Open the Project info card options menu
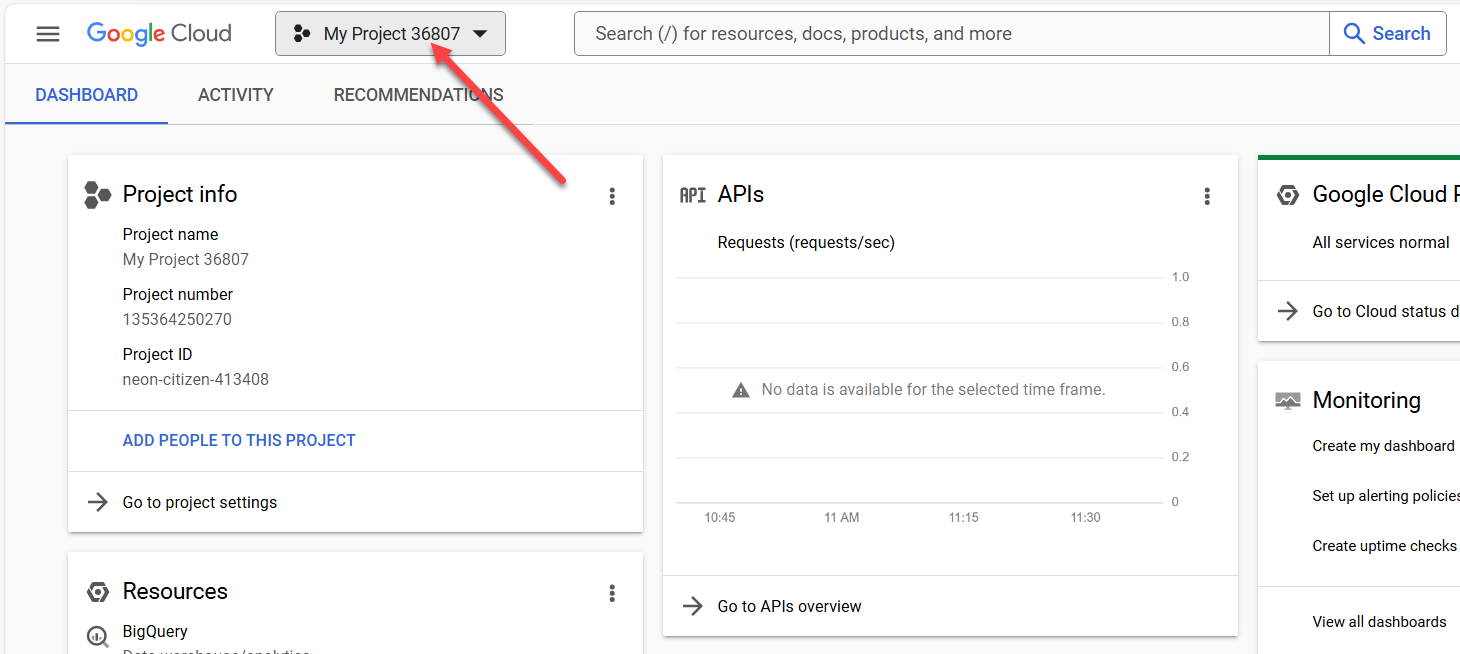 coord(613,197)
